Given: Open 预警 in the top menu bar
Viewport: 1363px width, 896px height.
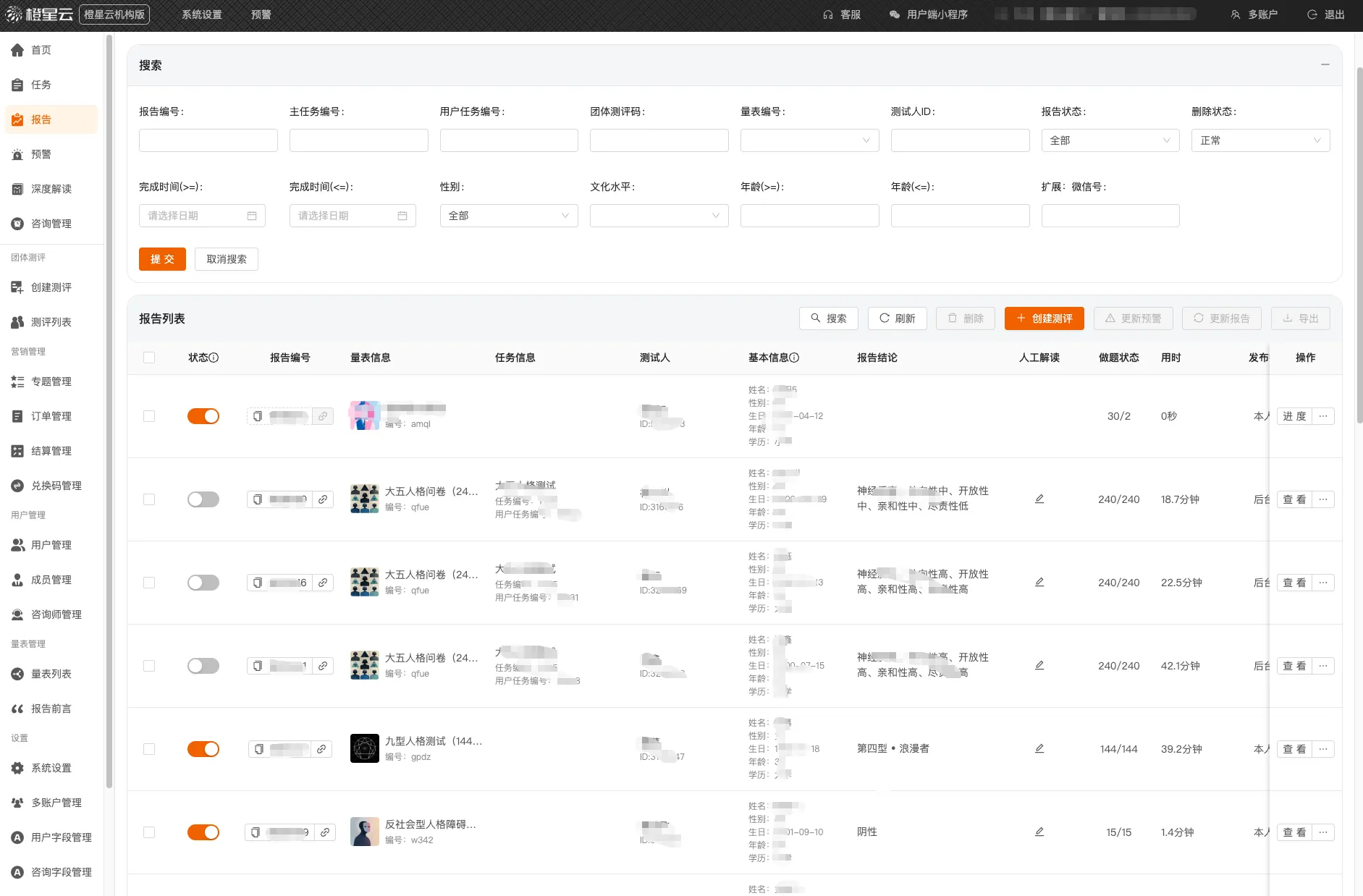Looking at the screenshot, I should click(x=261, y=14).
